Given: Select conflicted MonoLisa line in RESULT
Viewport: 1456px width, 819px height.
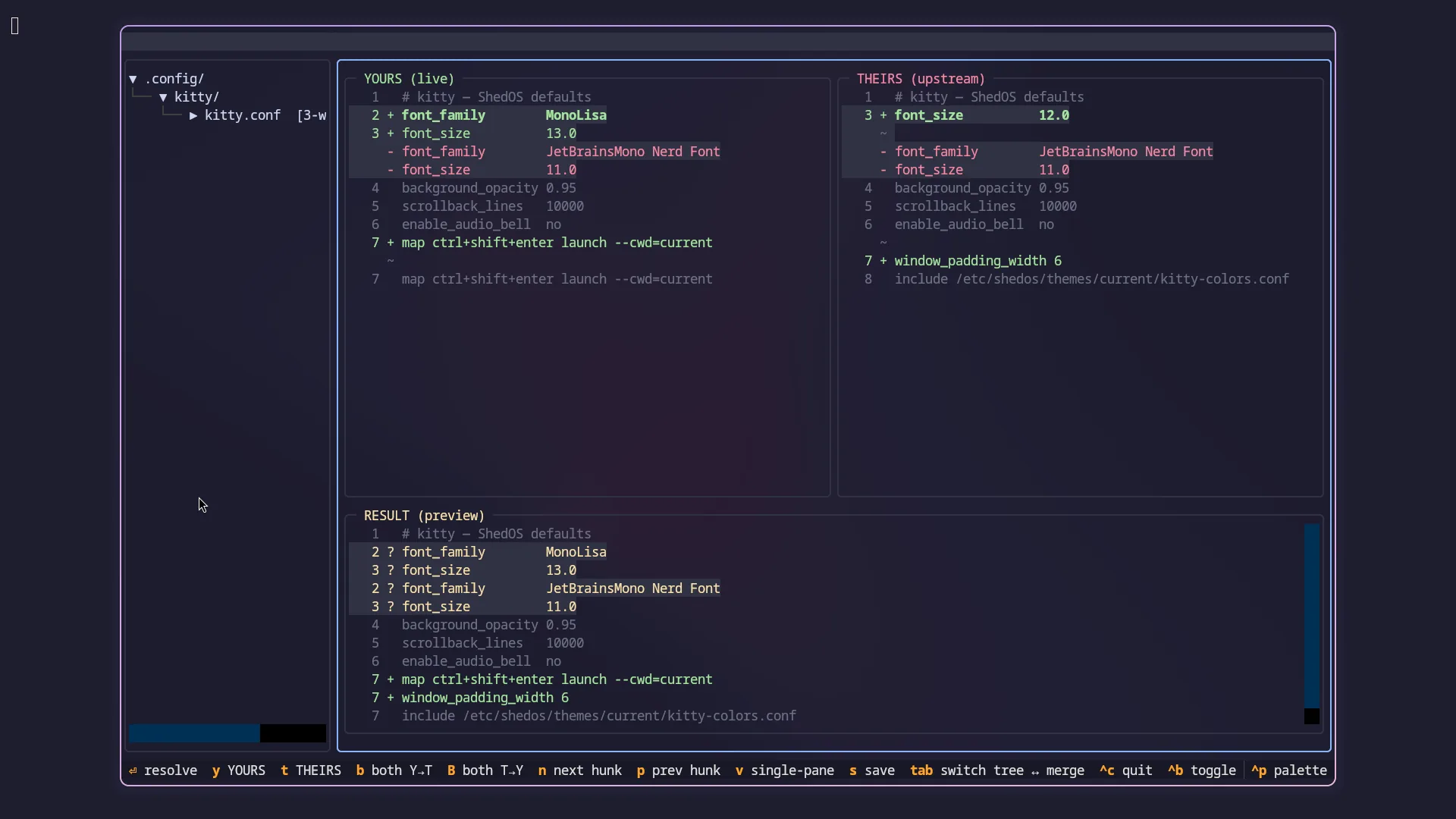Looking at the screenshot, I should click(478, 552).
